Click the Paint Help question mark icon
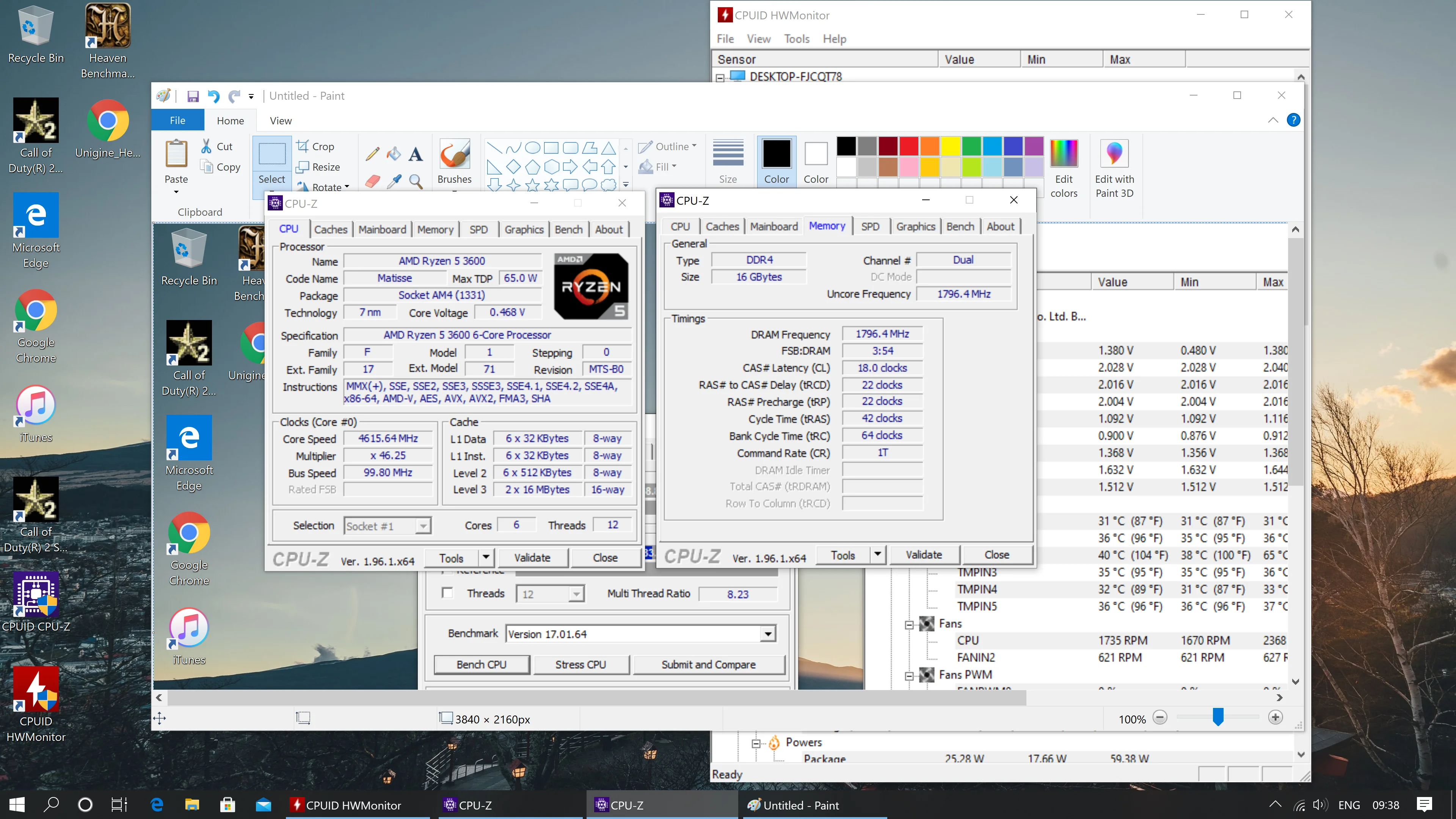 [x=1293, y=120]
